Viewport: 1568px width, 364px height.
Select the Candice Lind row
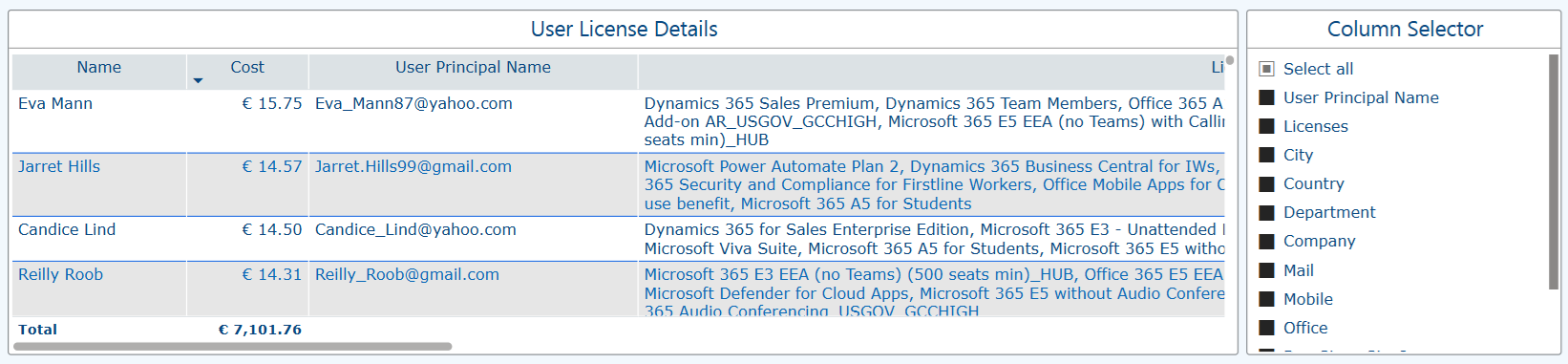618,239
